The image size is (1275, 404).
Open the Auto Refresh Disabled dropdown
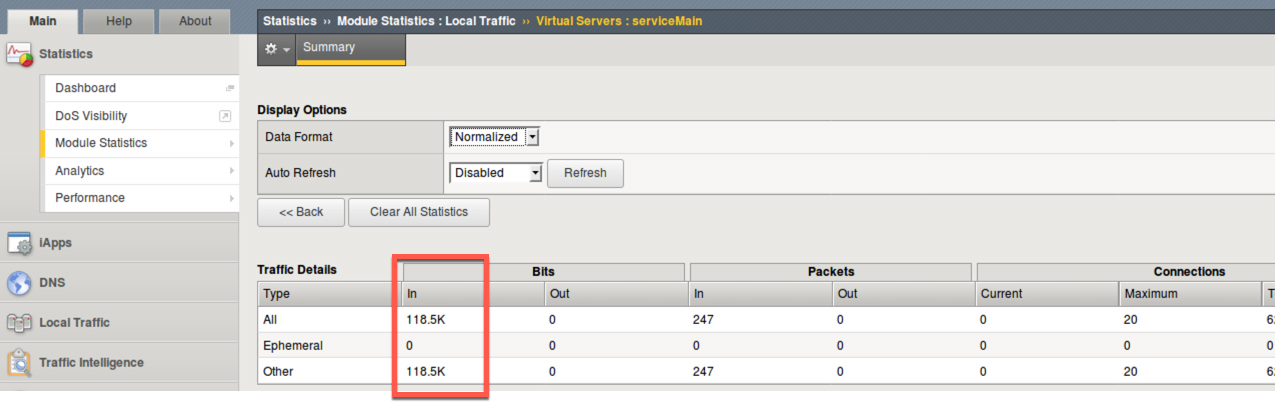[495, 173]
